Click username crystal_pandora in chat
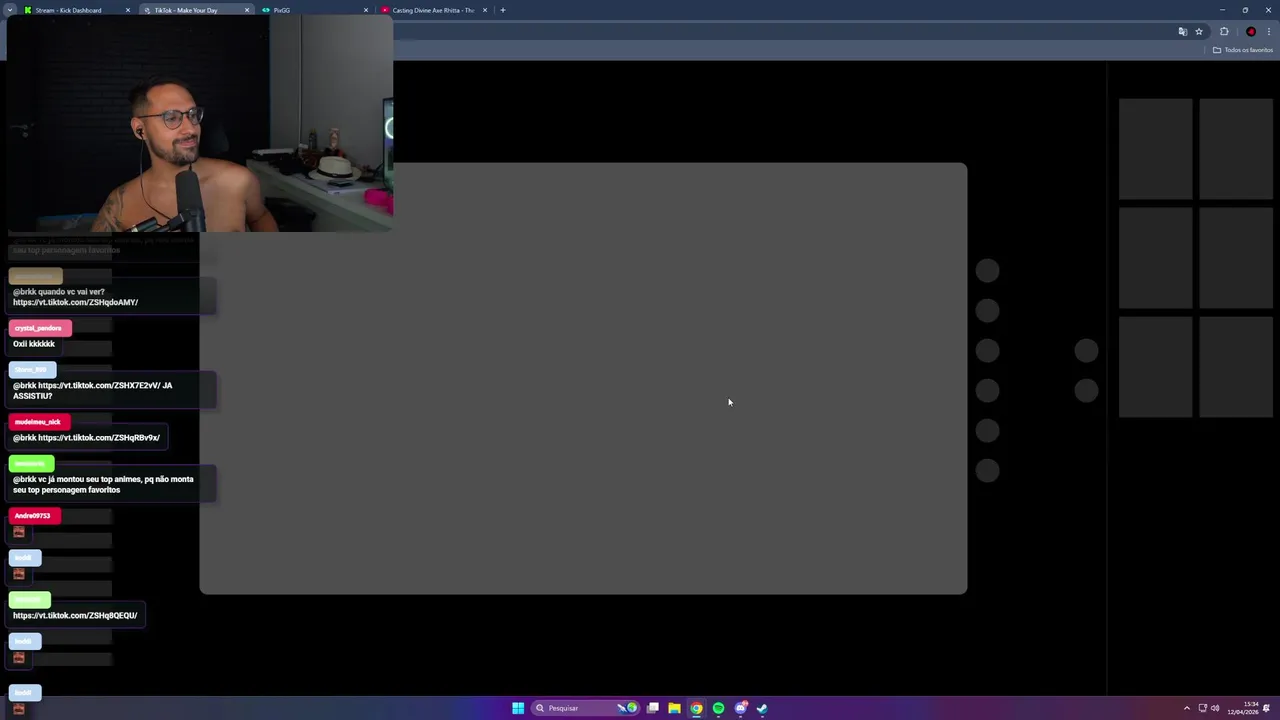Viewport: 1280px width, 720px height. point(39,328)
